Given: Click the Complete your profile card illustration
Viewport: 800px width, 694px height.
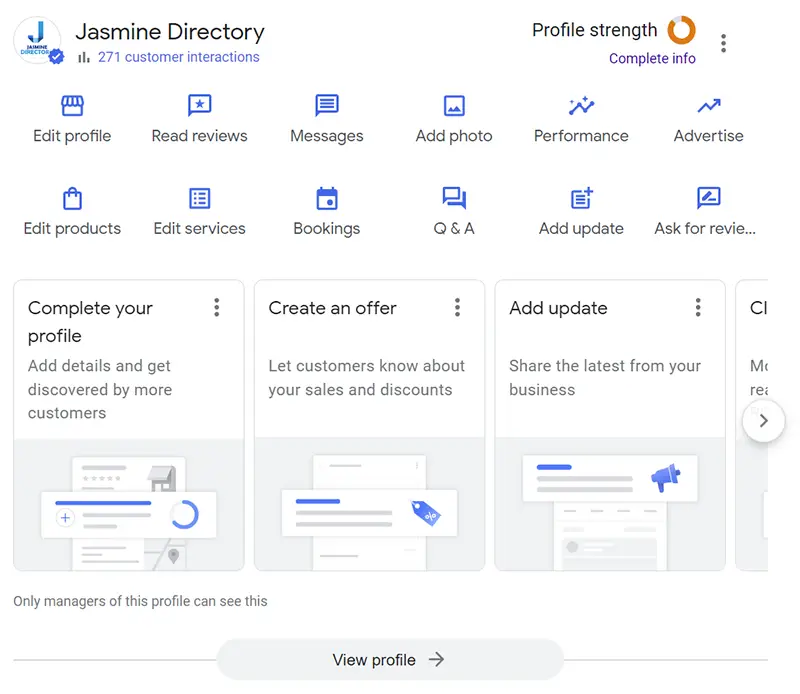Looking at the screenshot, I should pos(129,504).
